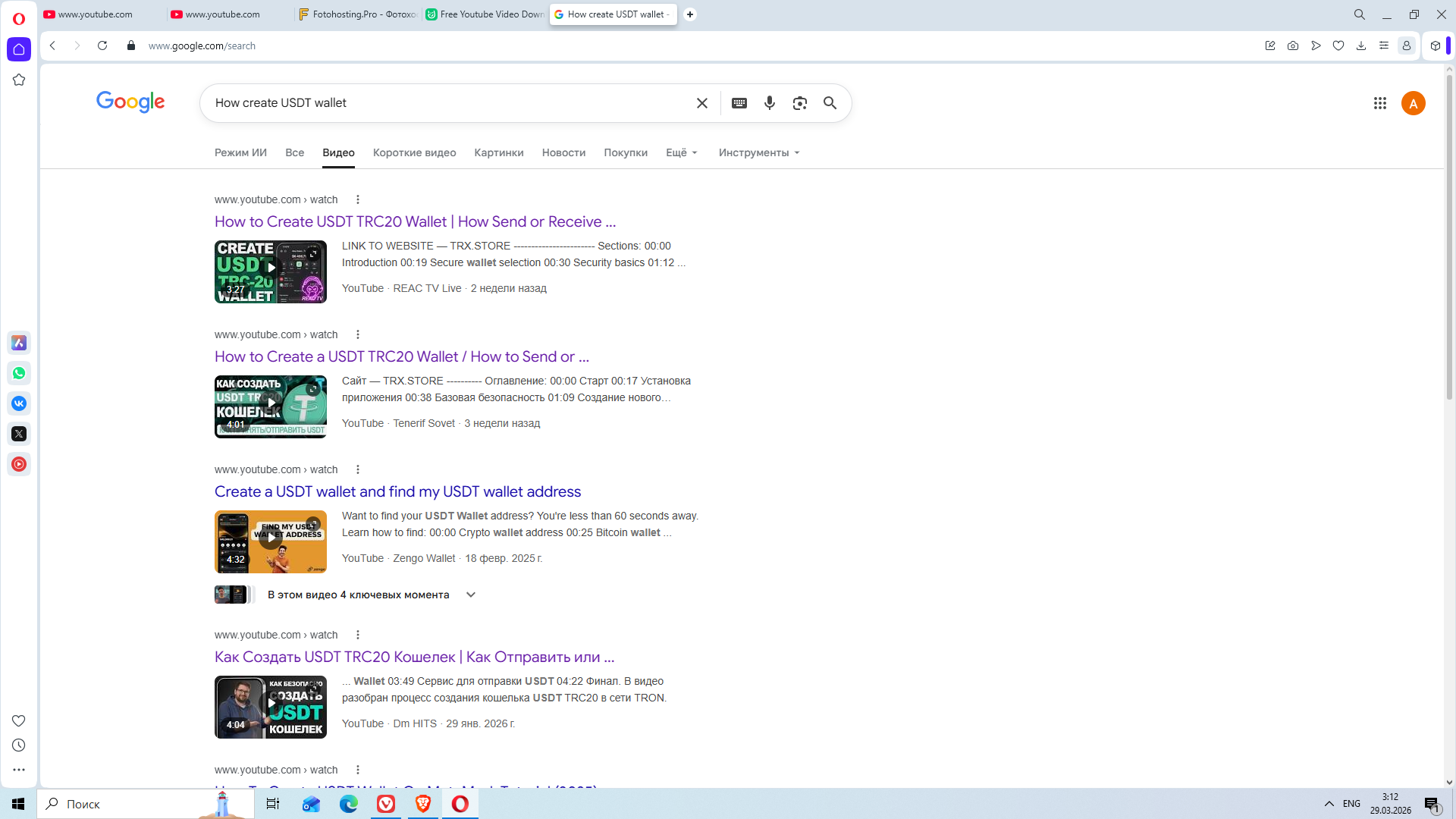Open Google apps grid icon

click(x=1380, y=103)
